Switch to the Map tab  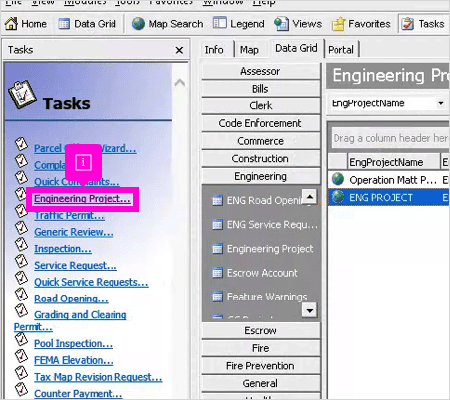click(x=249, y=50)
